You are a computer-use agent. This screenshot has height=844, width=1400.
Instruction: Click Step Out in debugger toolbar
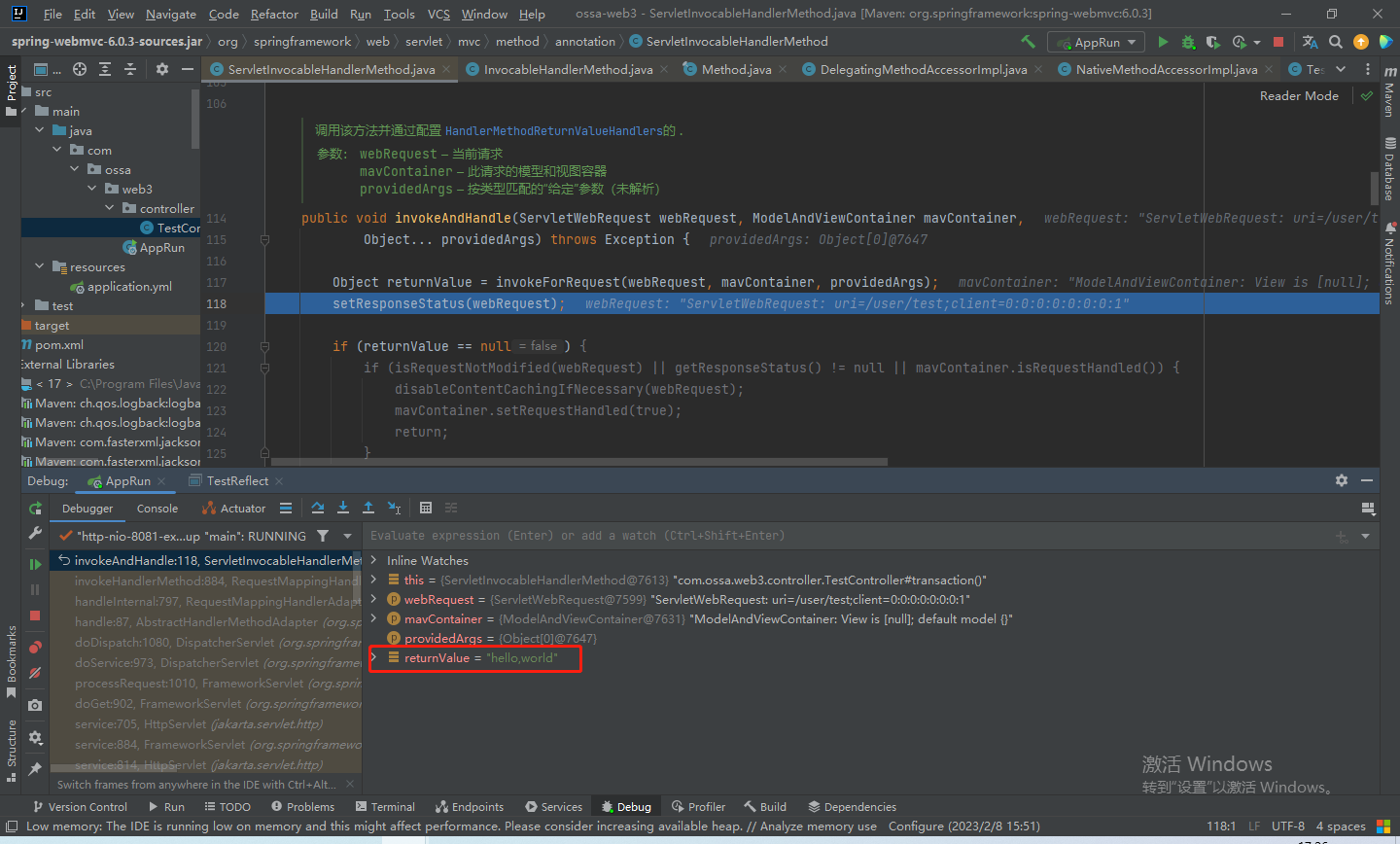(x=368, y=508)
